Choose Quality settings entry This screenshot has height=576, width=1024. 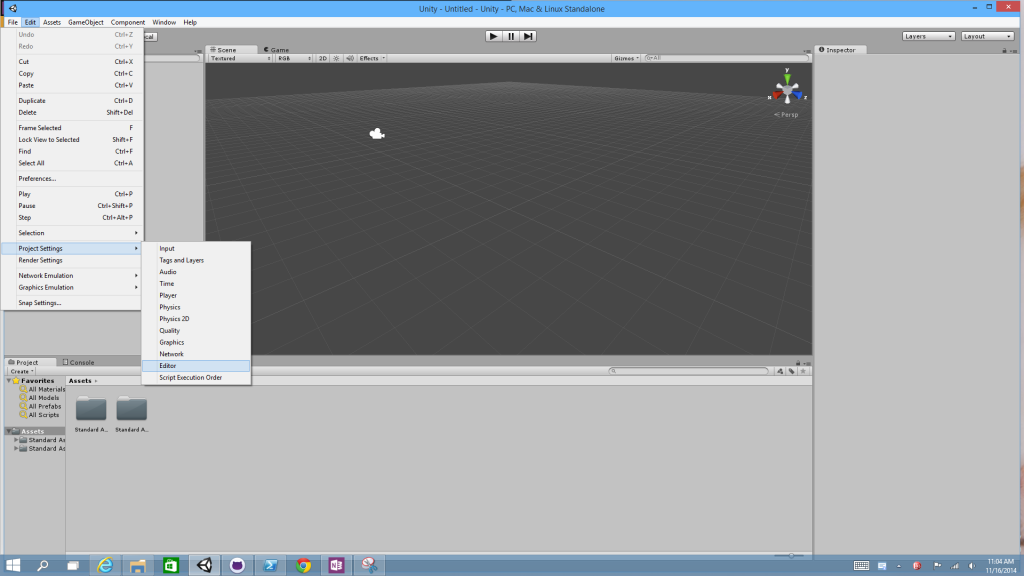pyautogui.click(x=196, y=330)
